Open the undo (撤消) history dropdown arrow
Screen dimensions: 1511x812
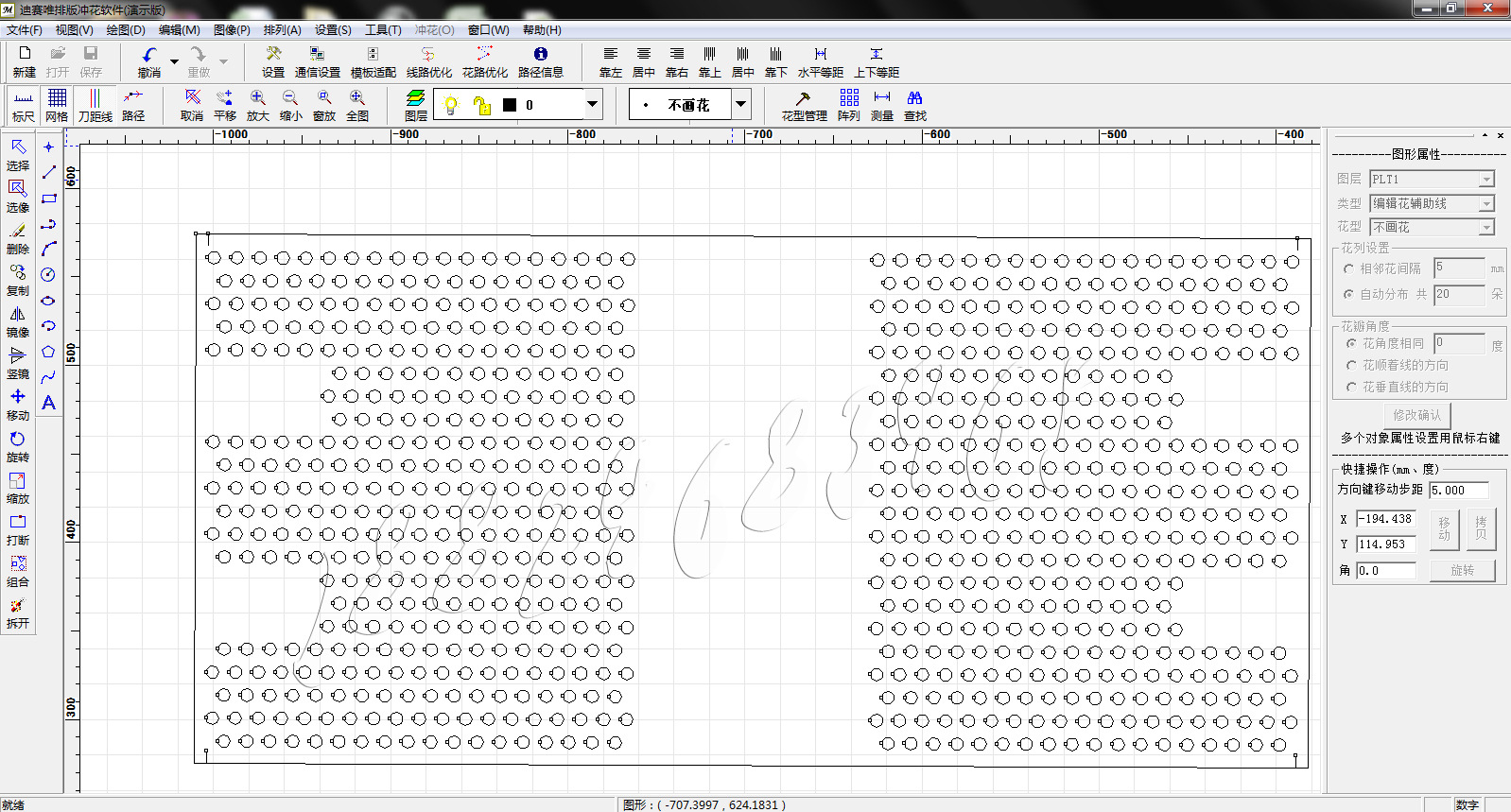point(174,61)
